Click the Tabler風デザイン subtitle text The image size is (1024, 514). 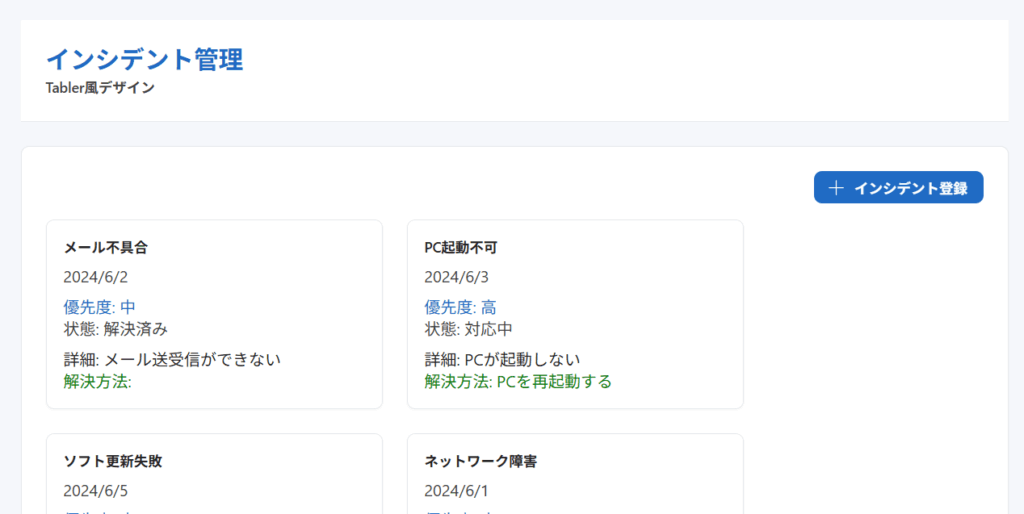[x=100, y=88]
